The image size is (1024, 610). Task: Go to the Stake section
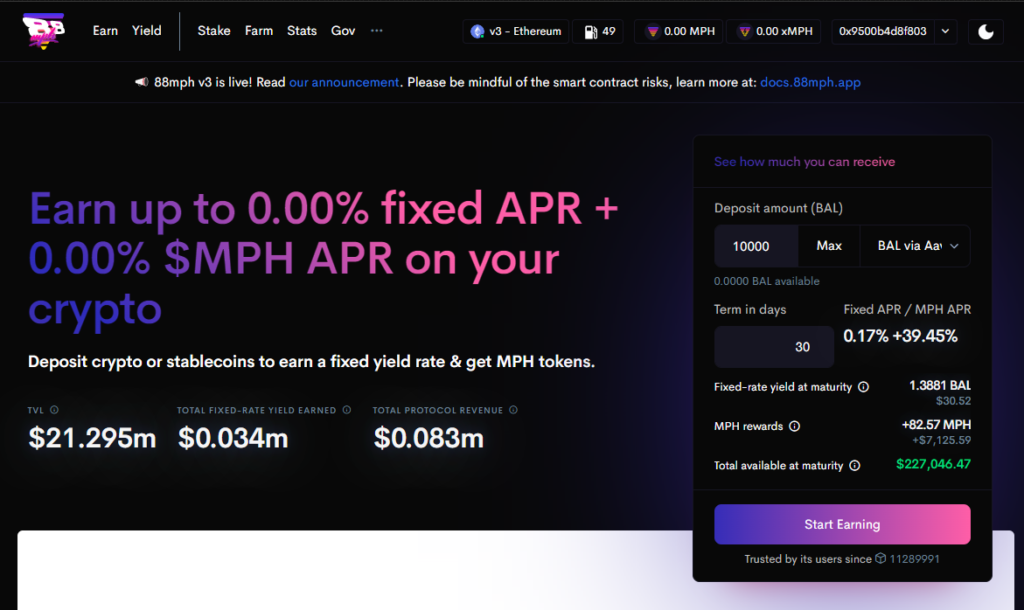214,31
